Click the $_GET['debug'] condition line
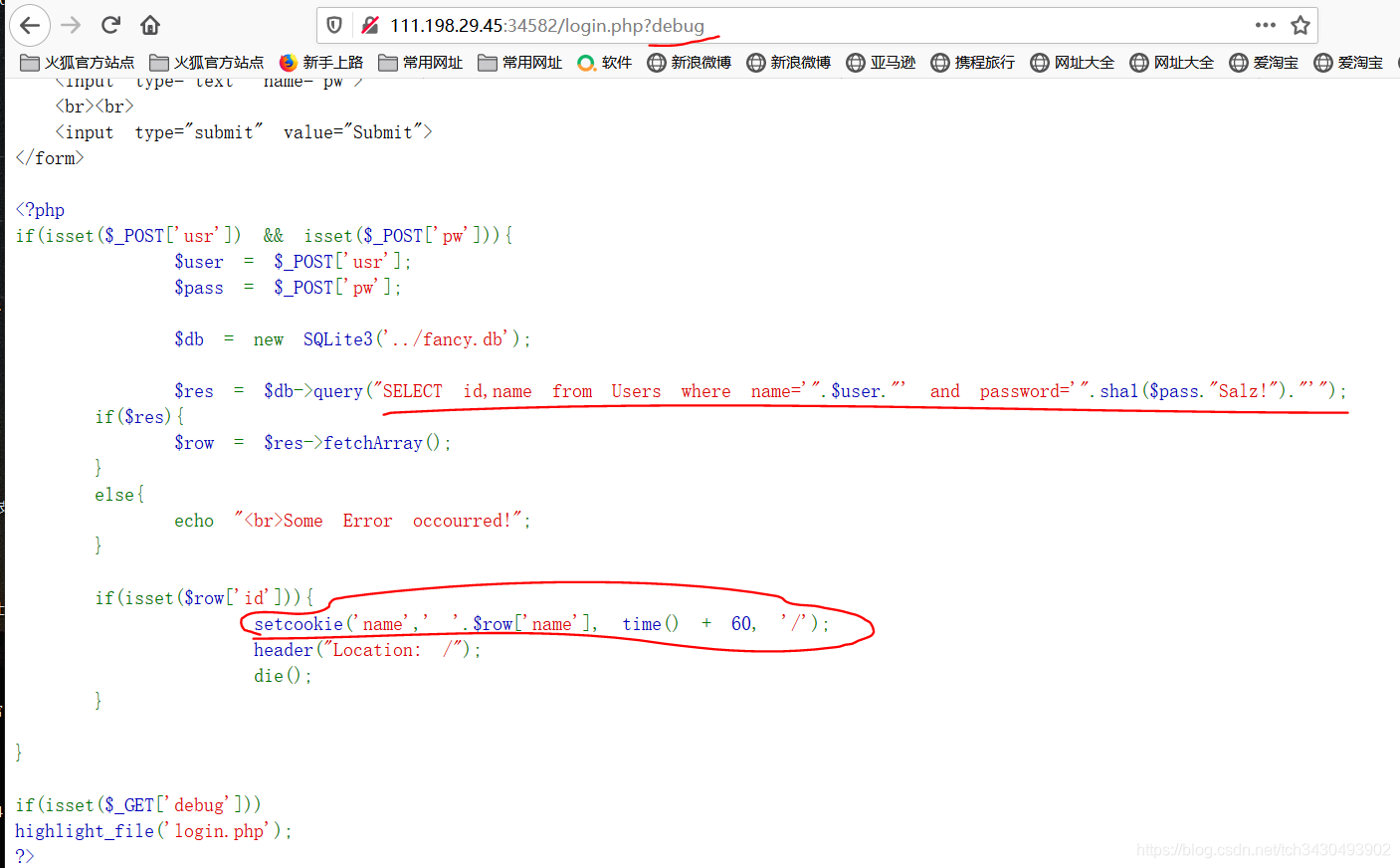 point(138,805)
